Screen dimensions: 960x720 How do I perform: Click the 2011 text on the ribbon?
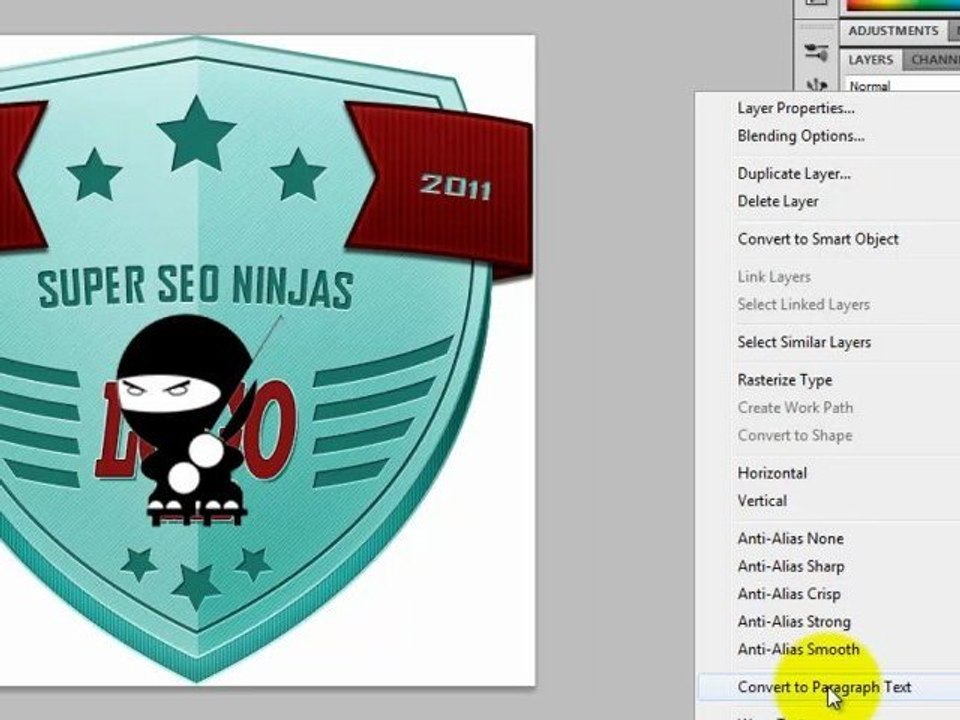pos(456,186)
